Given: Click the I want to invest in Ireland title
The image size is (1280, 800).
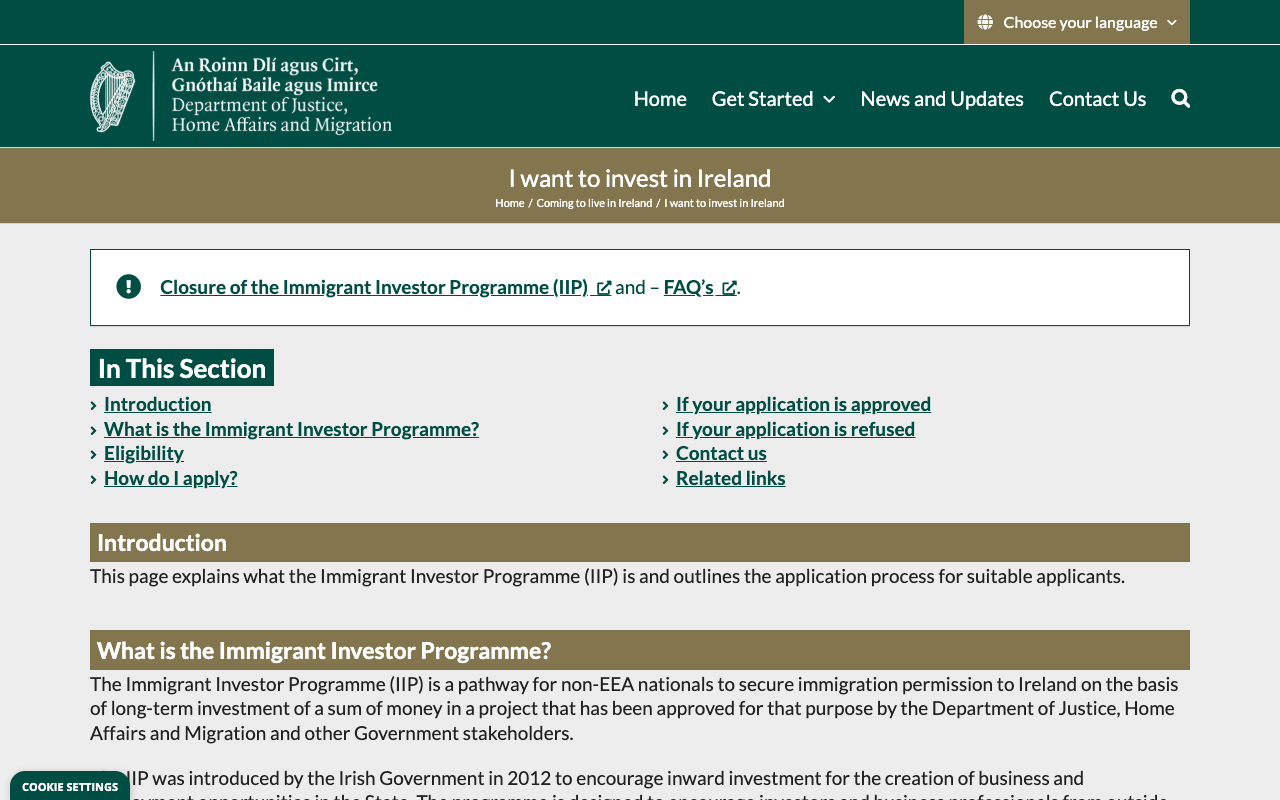Looking at the screenshot, I should 640,178.
